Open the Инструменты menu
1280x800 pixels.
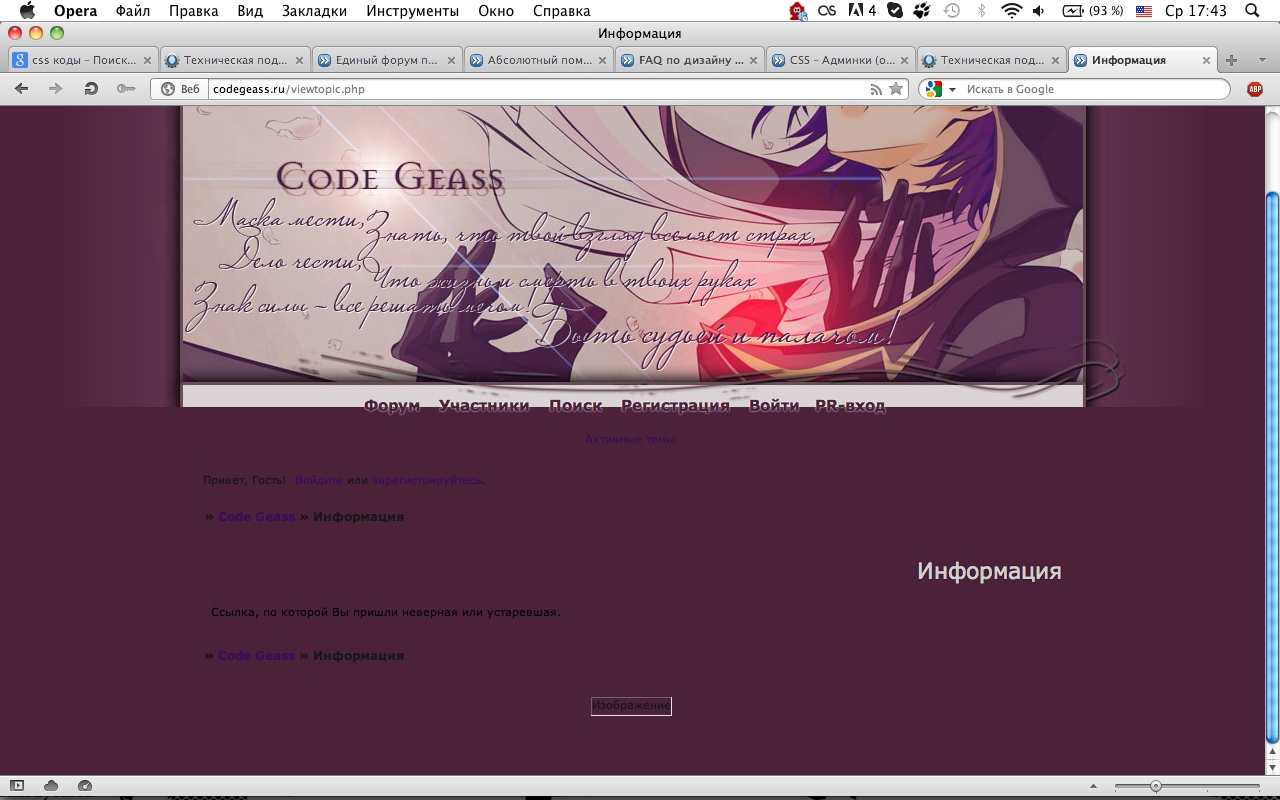click(413, 11)
